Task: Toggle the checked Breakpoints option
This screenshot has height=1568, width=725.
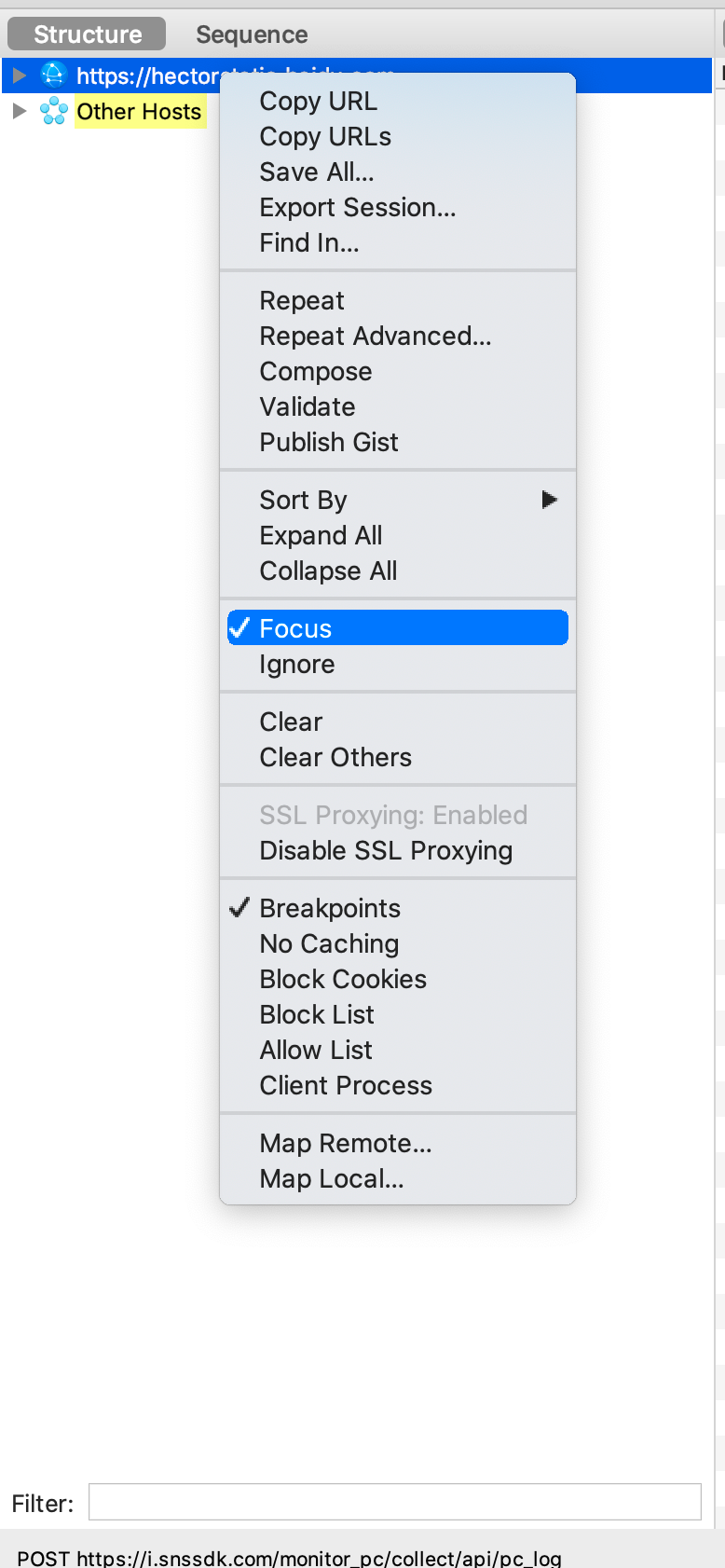Action: click(x=330, y=909)
